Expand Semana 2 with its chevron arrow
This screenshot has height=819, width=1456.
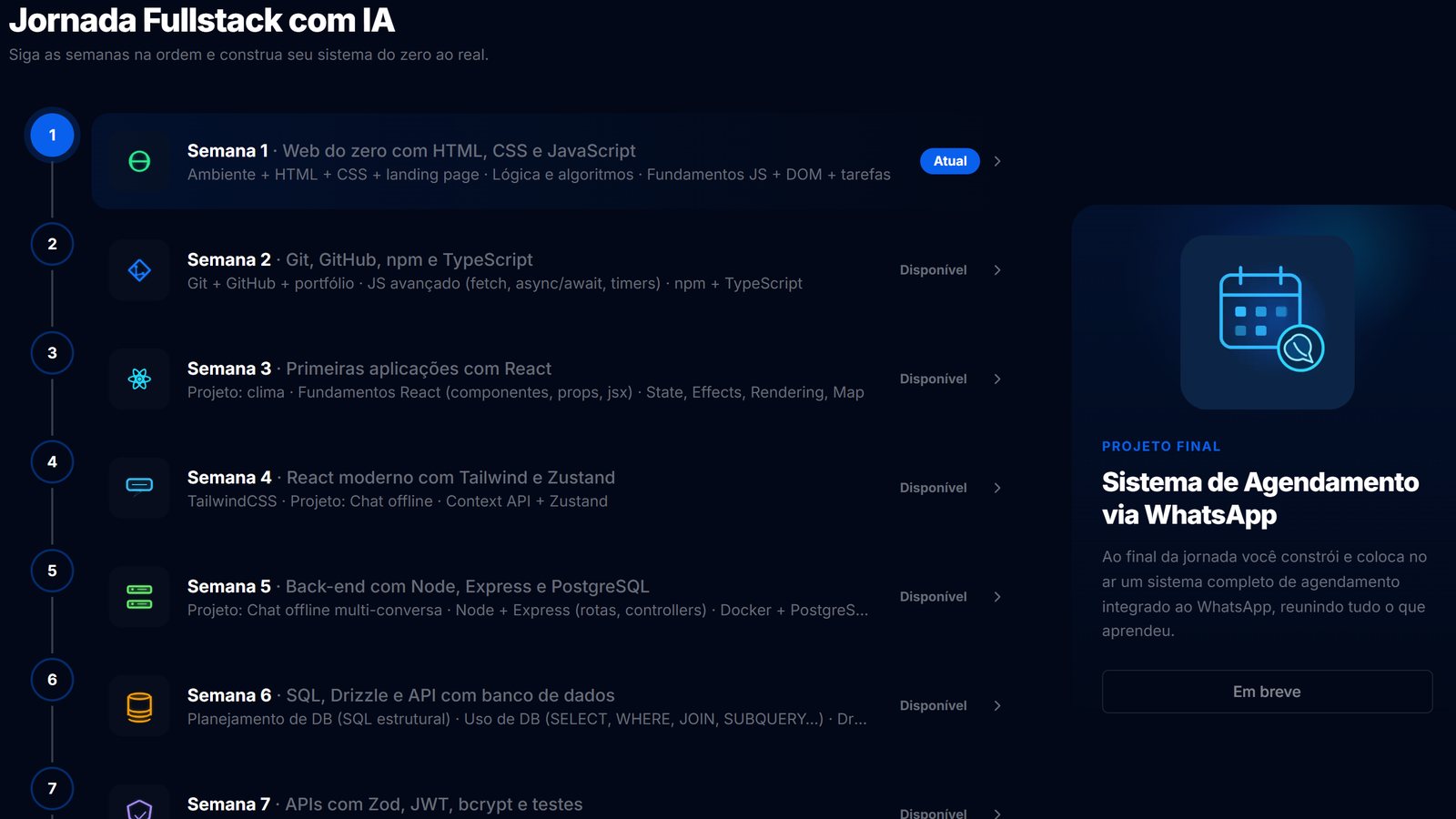point(997,270)
